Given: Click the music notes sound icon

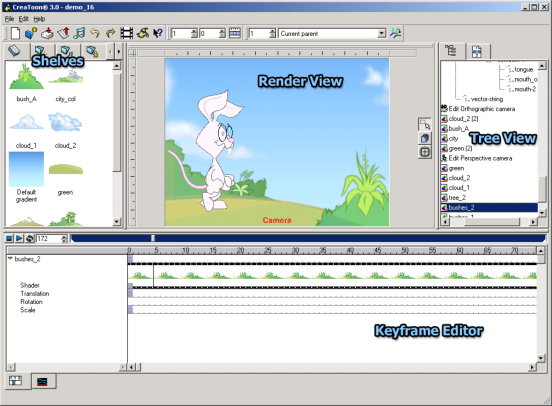Looking at the screenshot, I should click(x=79, y=33).
